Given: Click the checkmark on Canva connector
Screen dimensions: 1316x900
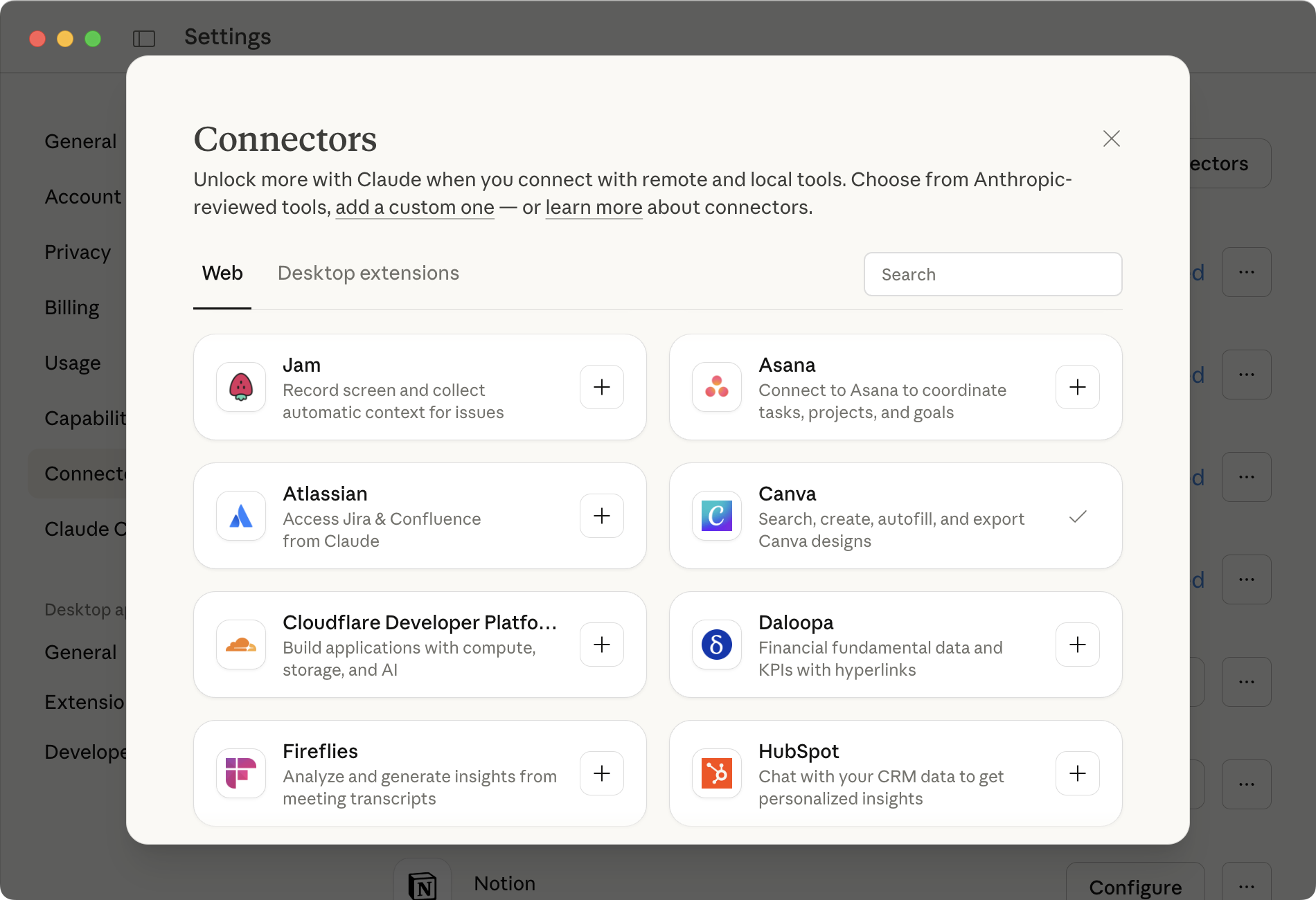Looking at the screenshot, I should coord(1078,517).
